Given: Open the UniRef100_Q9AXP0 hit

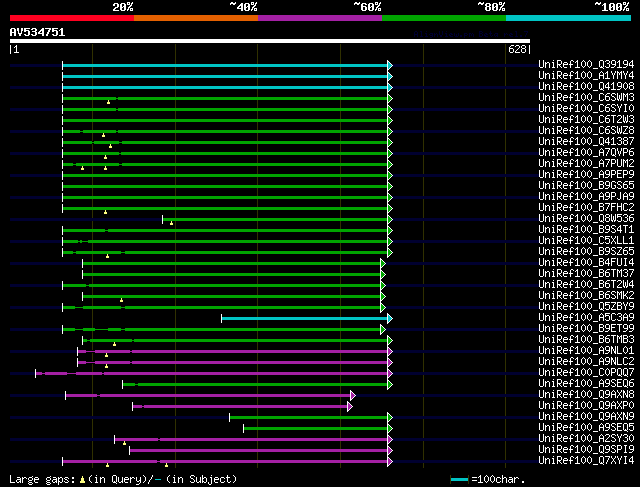Looking at the screenshot, I should click(586, 406).
